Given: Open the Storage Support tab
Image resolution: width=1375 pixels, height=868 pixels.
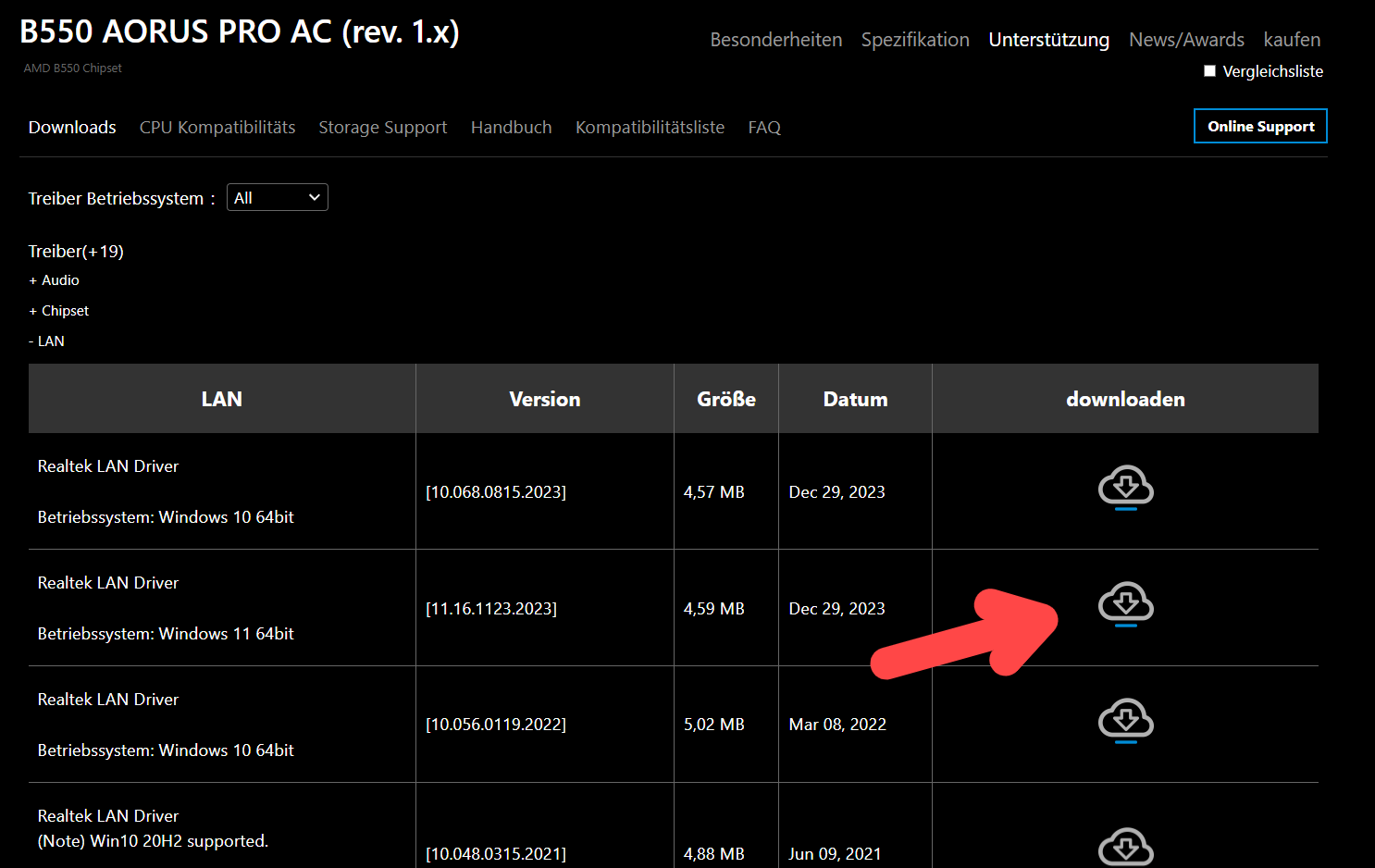Looking at the screenshot, I should pos(383,128).
